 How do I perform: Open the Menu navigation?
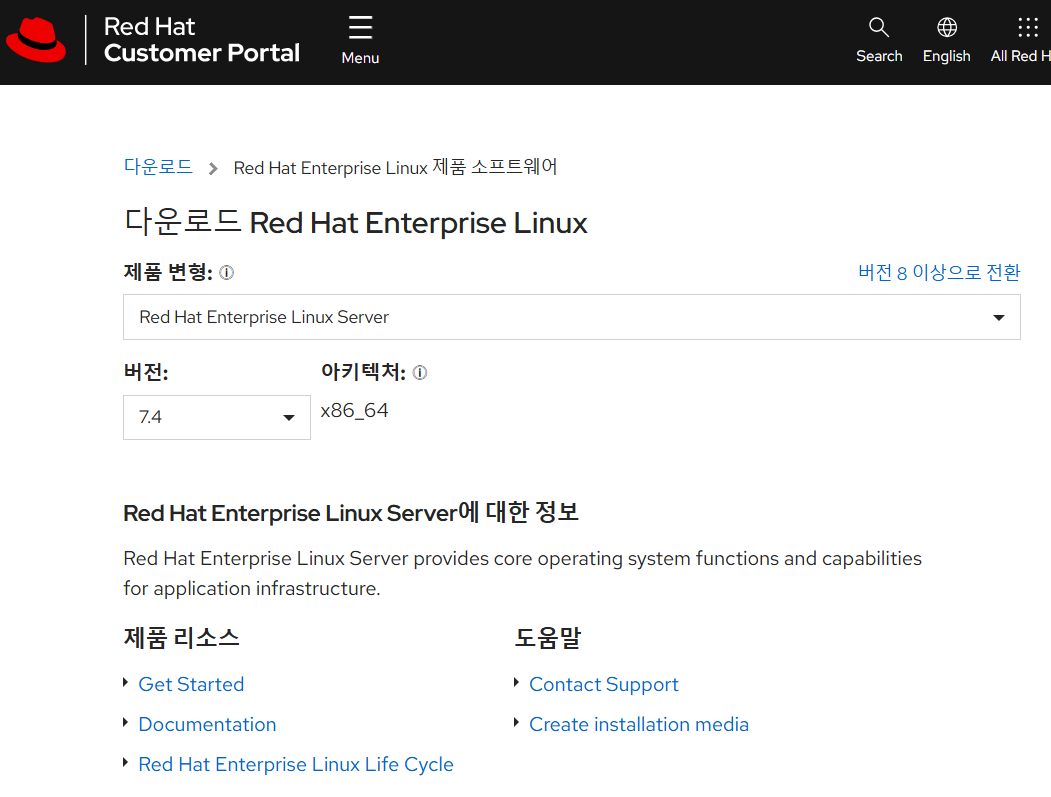359,40
